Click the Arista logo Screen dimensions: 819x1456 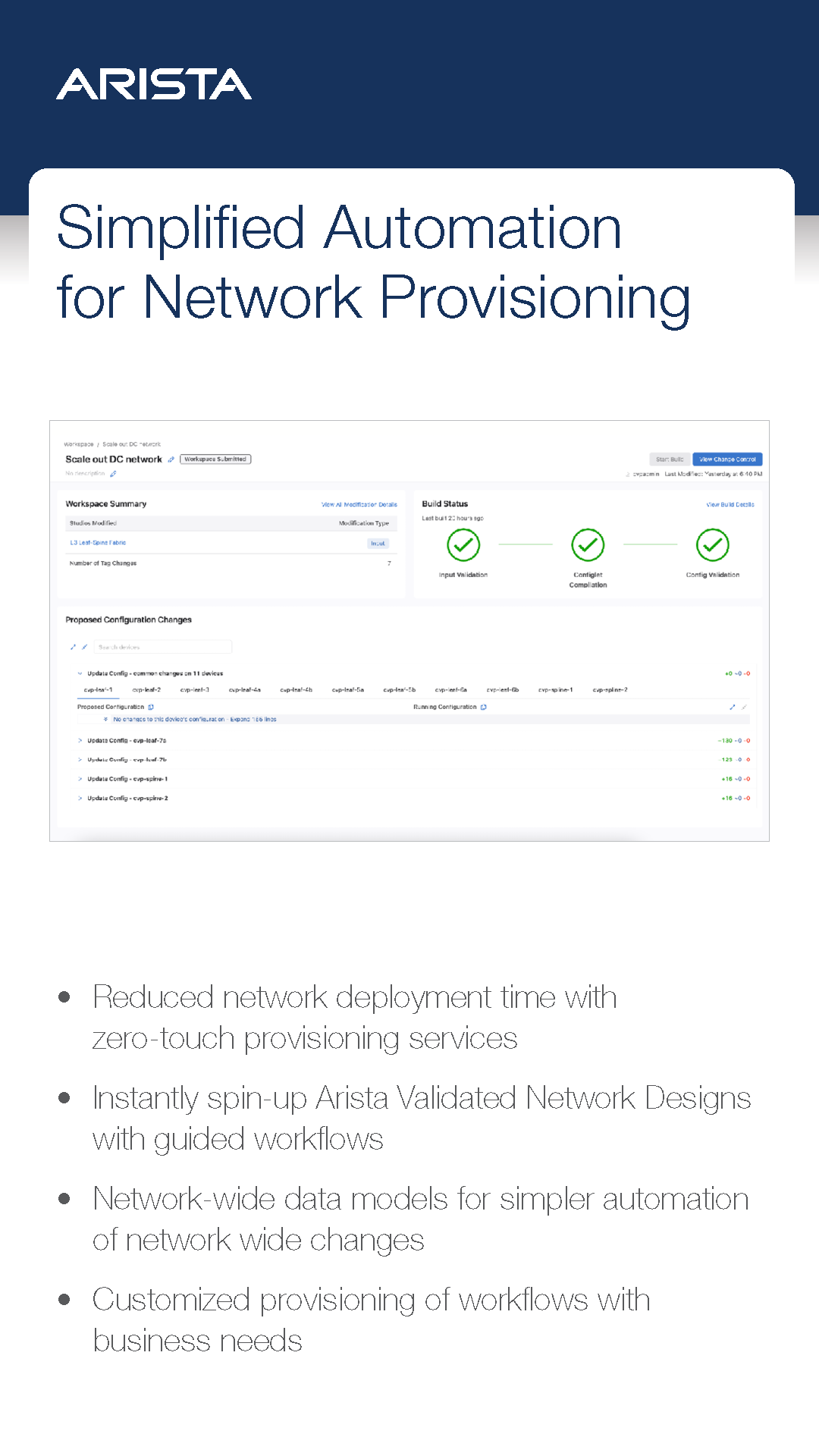point(154,84)
